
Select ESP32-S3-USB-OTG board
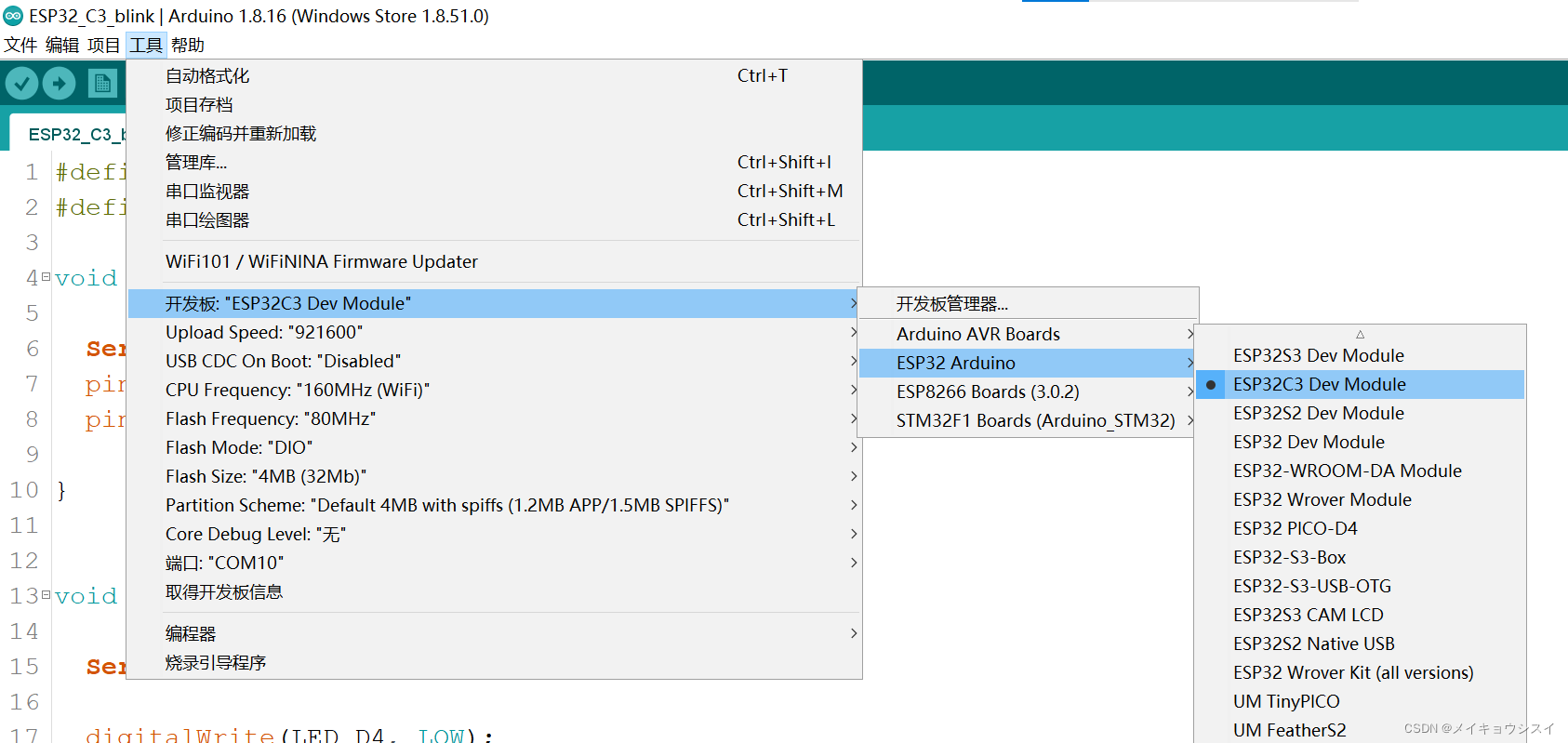[1360, 586]
